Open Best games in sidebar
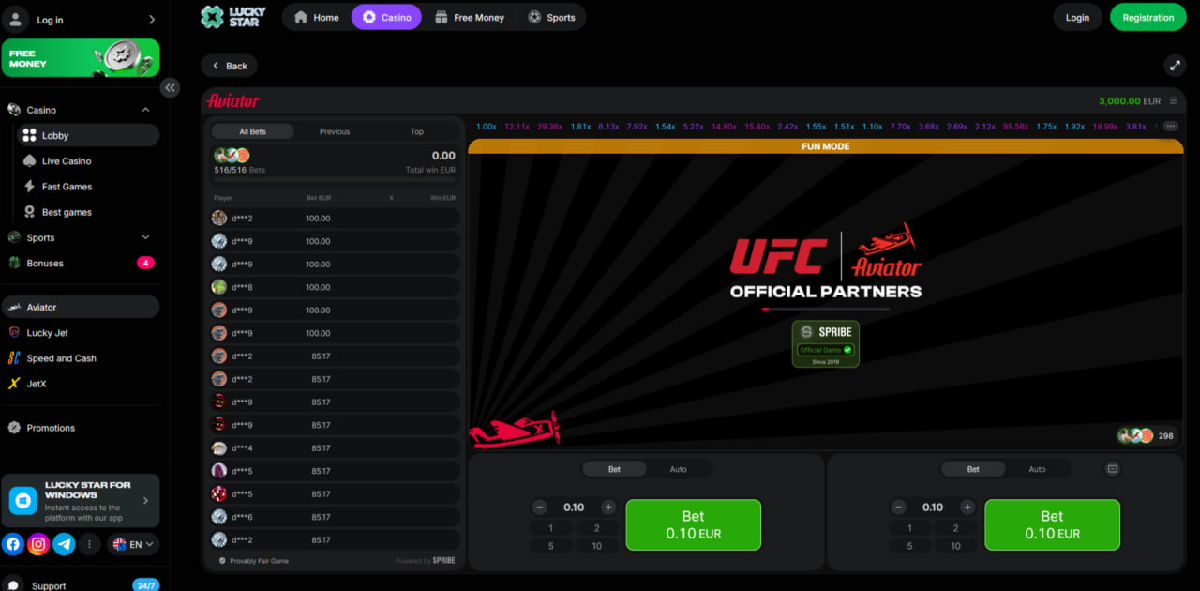Image resolution: width=1200 pixels, height=591 pixels. (66, 212)
